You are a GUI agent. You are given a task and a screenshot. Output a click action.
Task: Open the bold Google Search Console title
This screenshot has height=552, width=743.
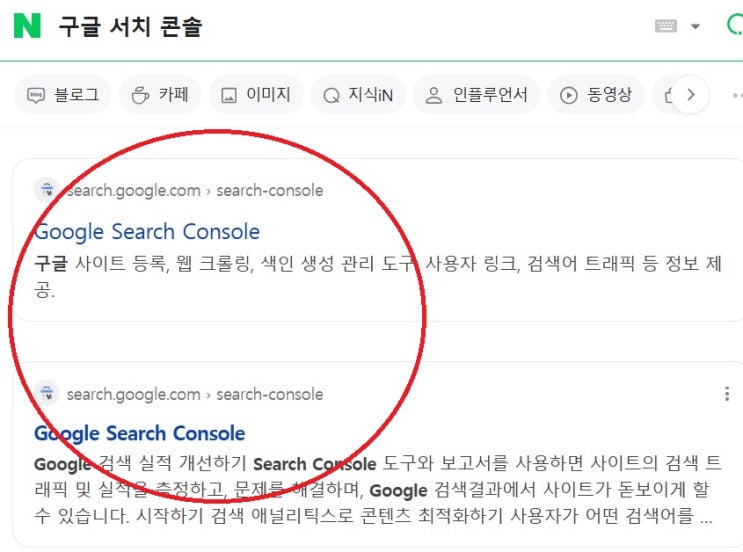(x=140, y=433)
